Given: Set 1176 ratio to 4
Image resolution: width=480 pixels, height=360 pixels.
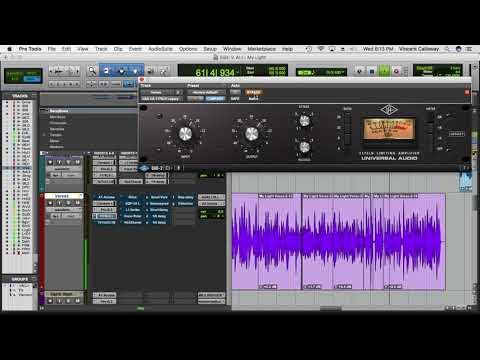Looking at the screenshot, I should coord(339,148).
